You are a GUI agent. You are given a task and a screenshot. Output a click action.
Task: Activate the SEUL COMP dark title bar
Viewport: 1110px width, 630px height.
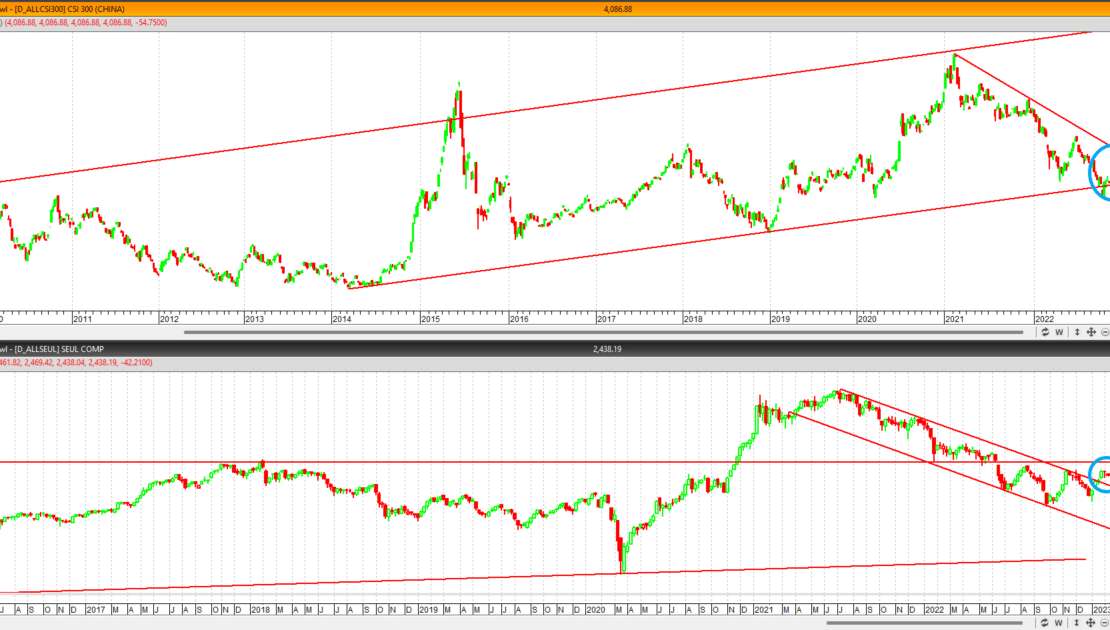[x=555, y=349]
